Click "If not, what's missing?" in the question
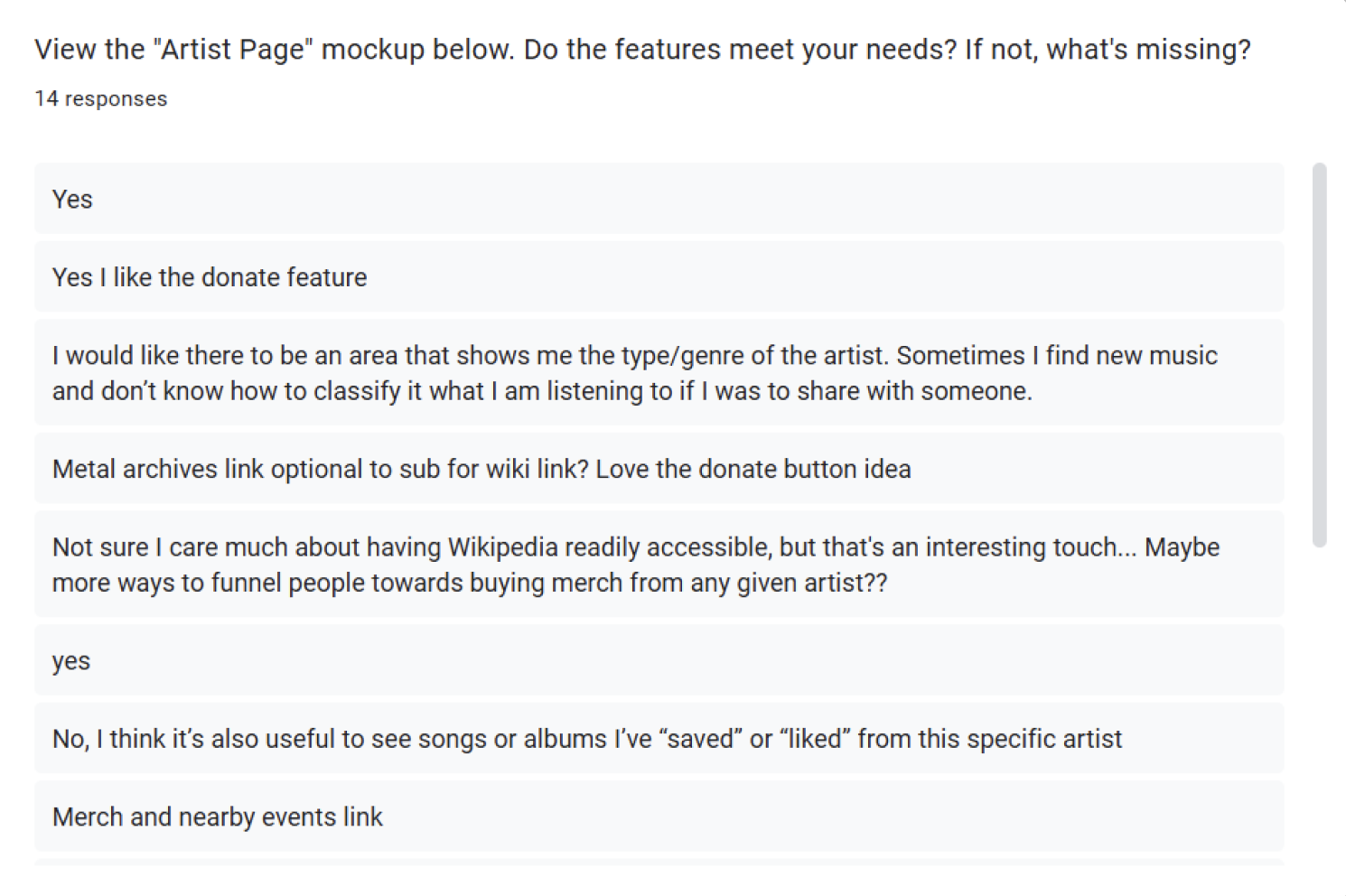 [1108, 50]
